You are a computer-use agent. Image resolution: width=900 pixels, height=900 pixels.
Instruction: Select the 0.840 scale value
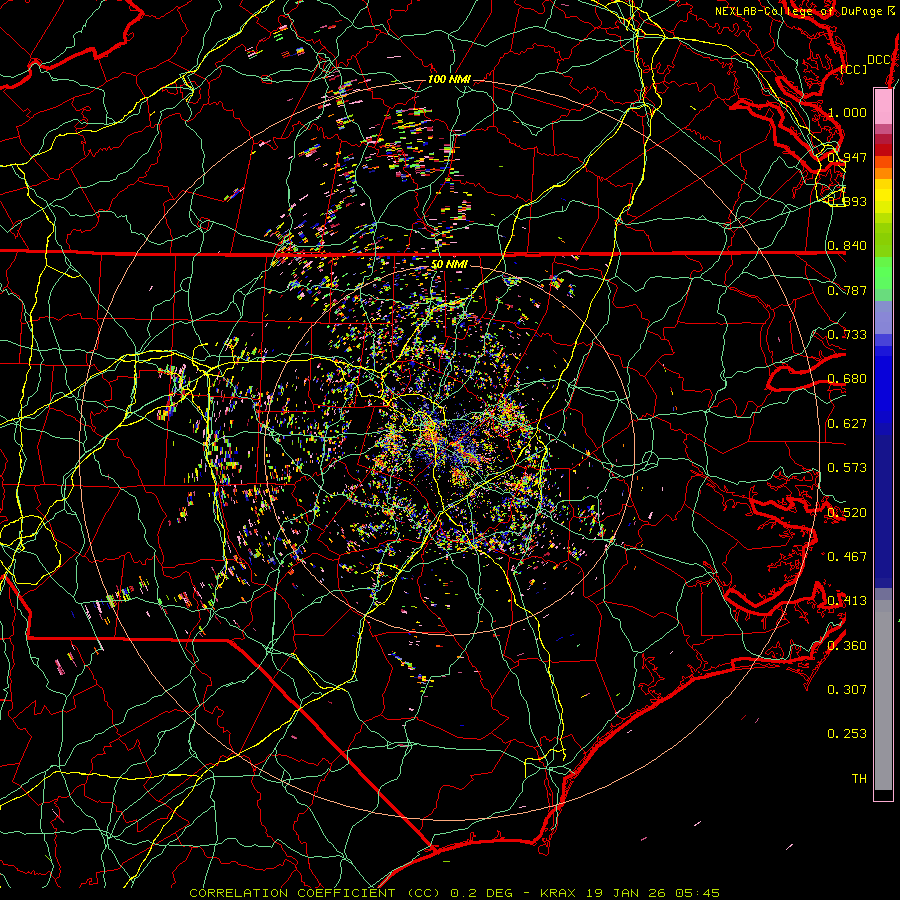pyautogui.click(x=847, y=246)
